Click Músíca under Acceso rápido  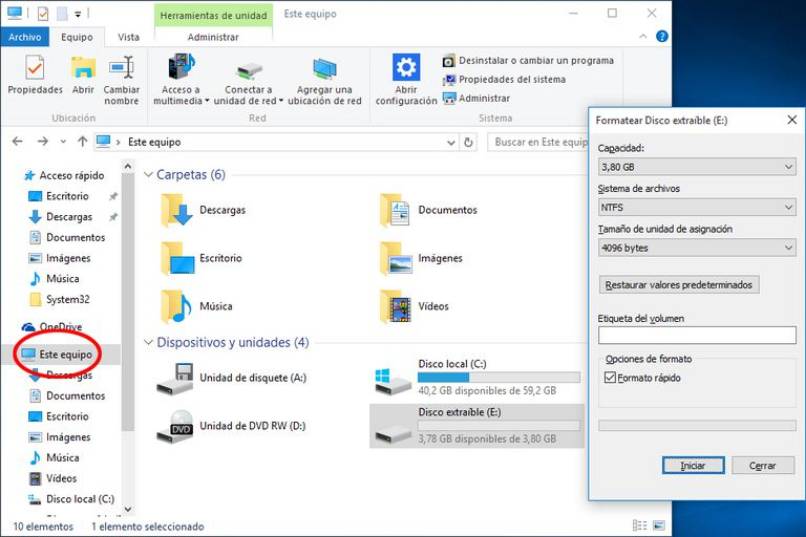54,279
